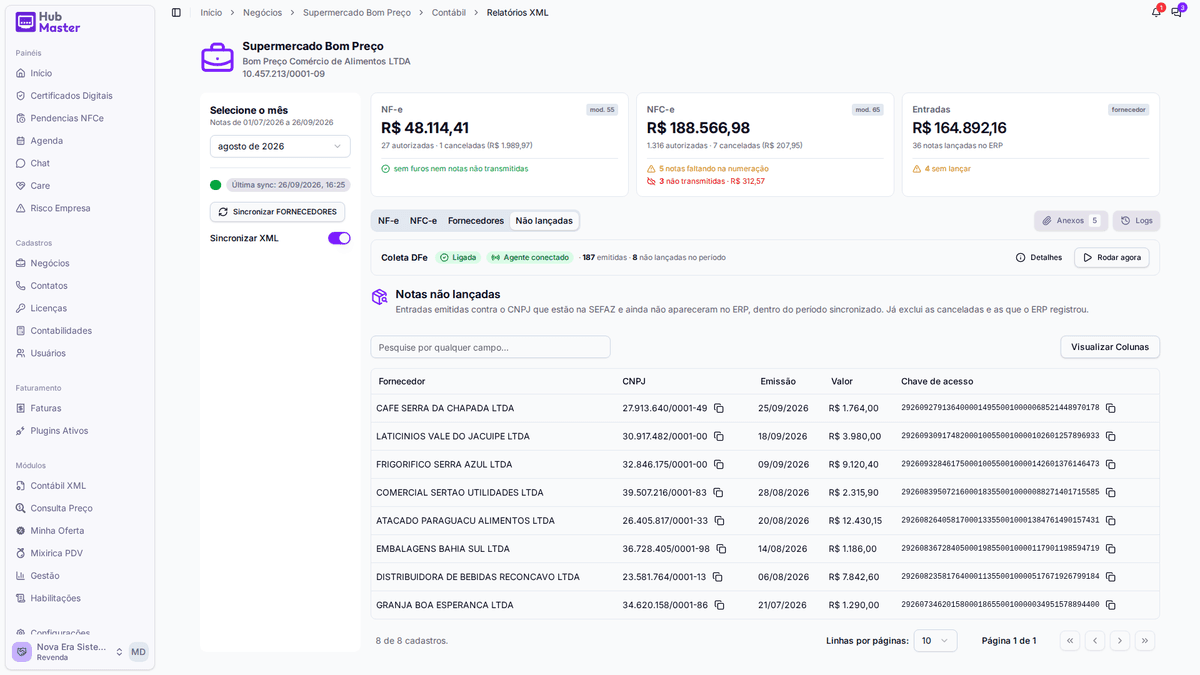Open Mixirica PDV module in sidebar
The height and width of the screenshot is (675, 1200).
(x=56, y=553)
